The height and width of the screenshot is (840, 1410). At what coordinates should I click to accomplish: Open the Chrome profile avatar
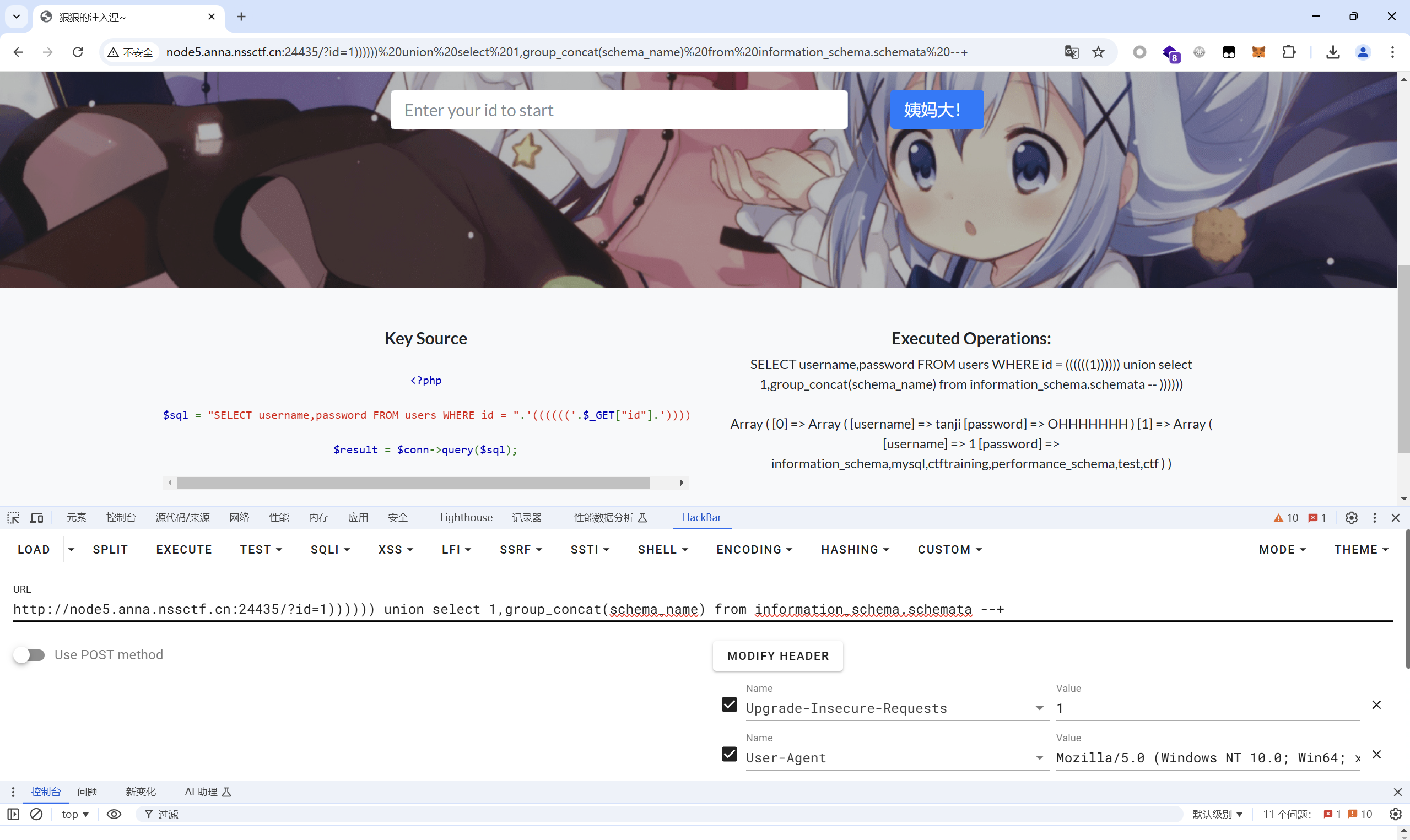[1363, 52]
